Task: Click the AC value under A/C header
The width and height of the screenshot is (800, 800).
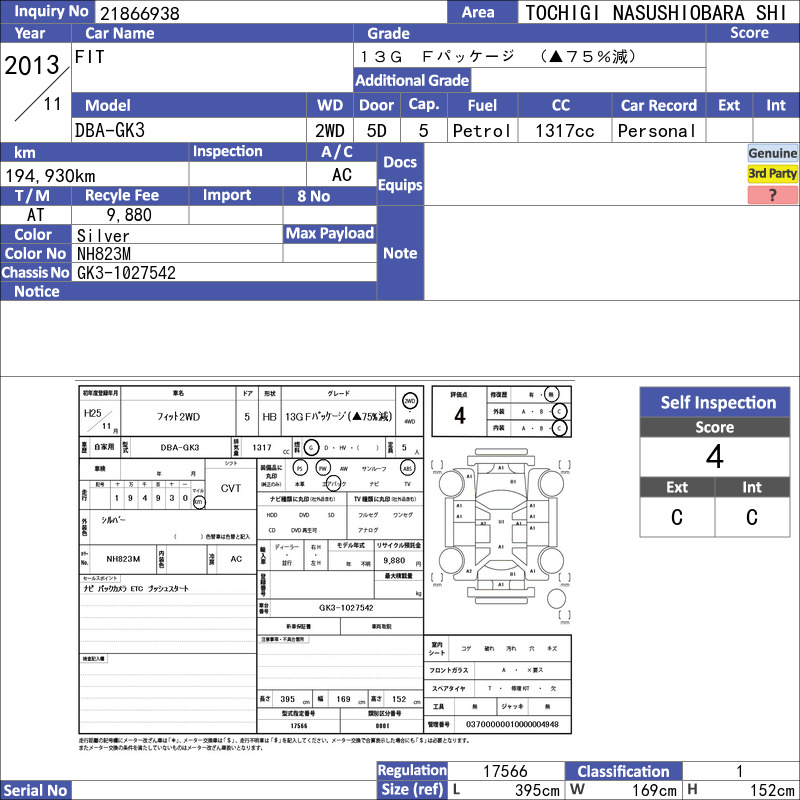Action: [342, 175]
